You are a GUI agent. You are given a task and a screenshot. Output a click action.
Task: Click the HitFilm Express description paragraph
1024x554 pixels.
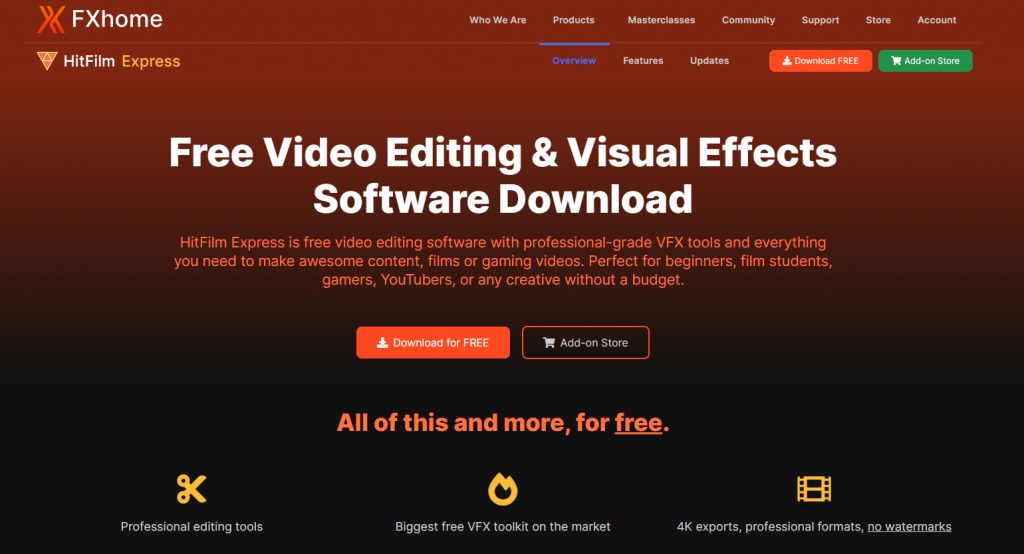[503, 261]
